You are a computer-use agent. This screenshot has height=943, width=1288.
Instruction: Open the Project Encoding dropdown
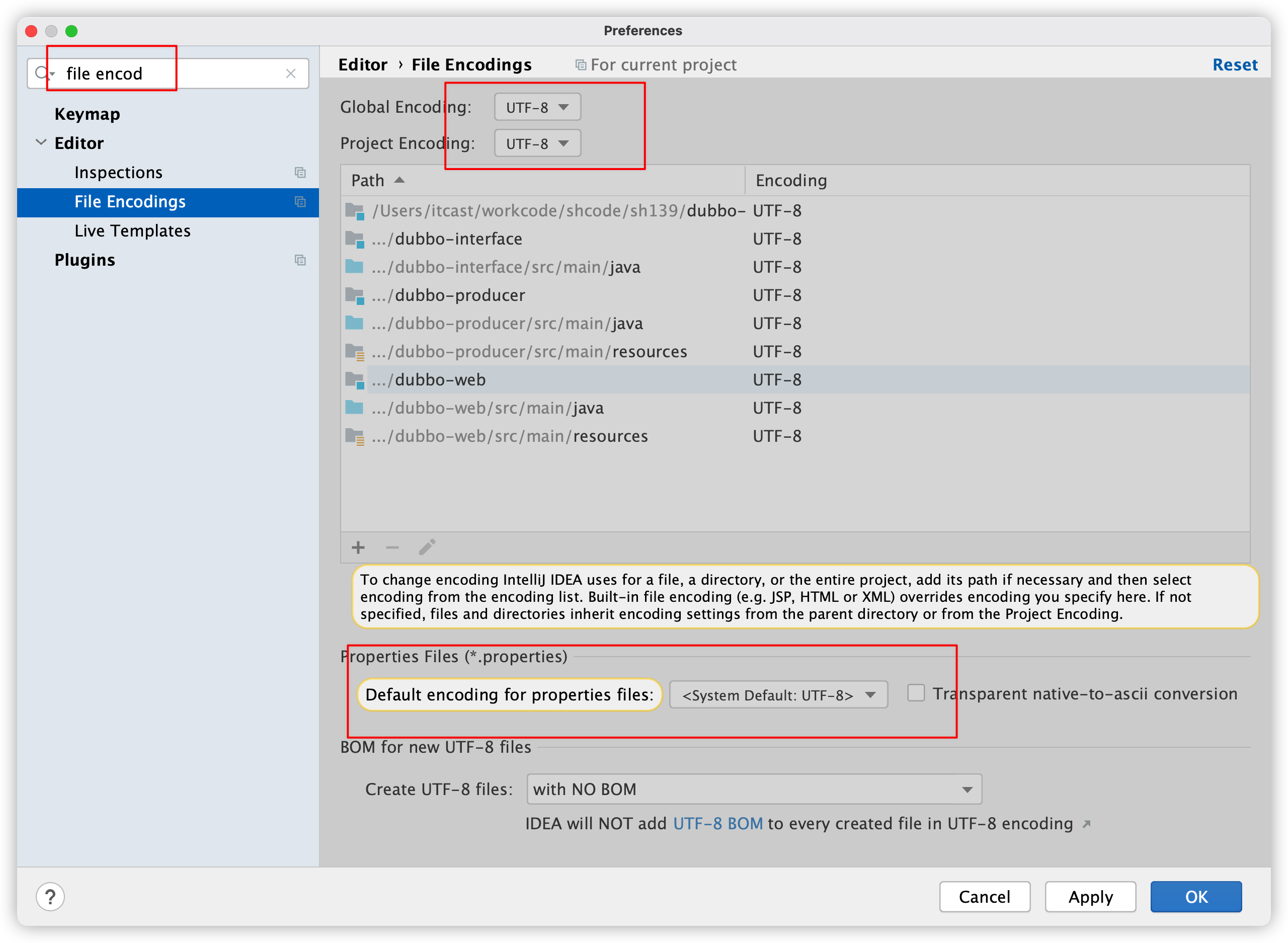click(537, 143)
